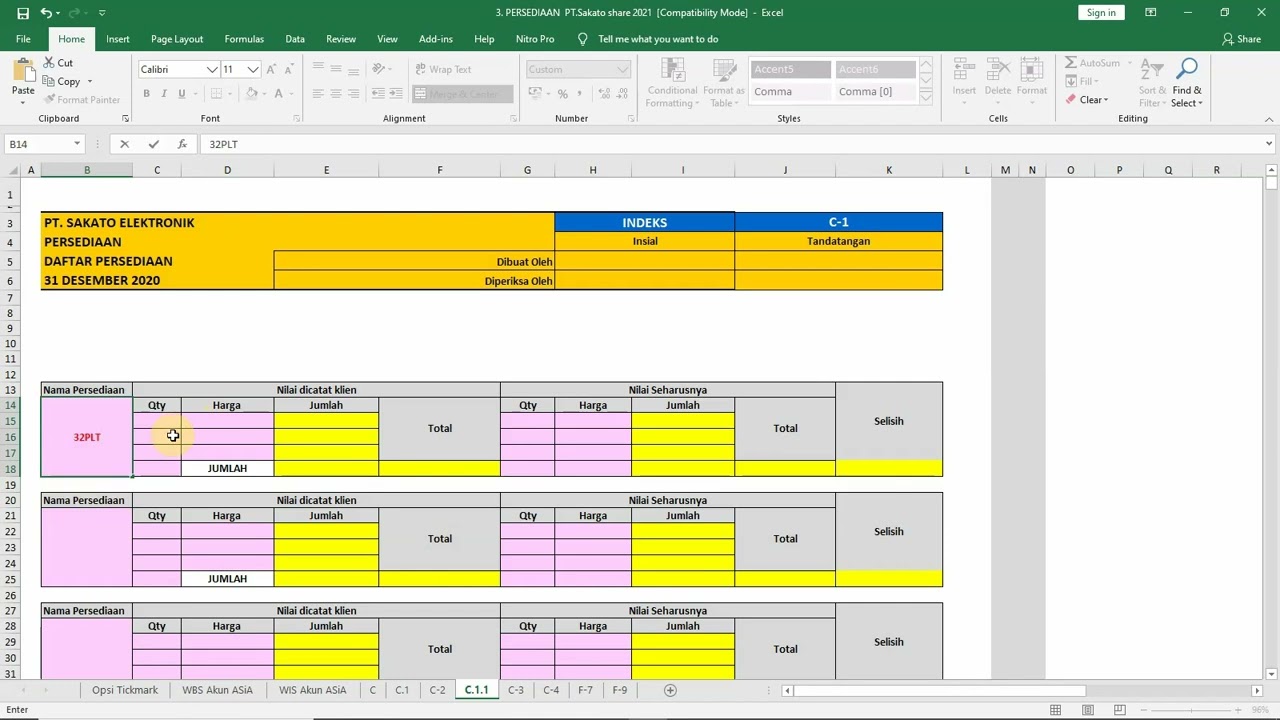Collapse the ribbon with the chevron
Image resolution: width=1280 pixels, height=720 pixels.
pos(1268,118)
